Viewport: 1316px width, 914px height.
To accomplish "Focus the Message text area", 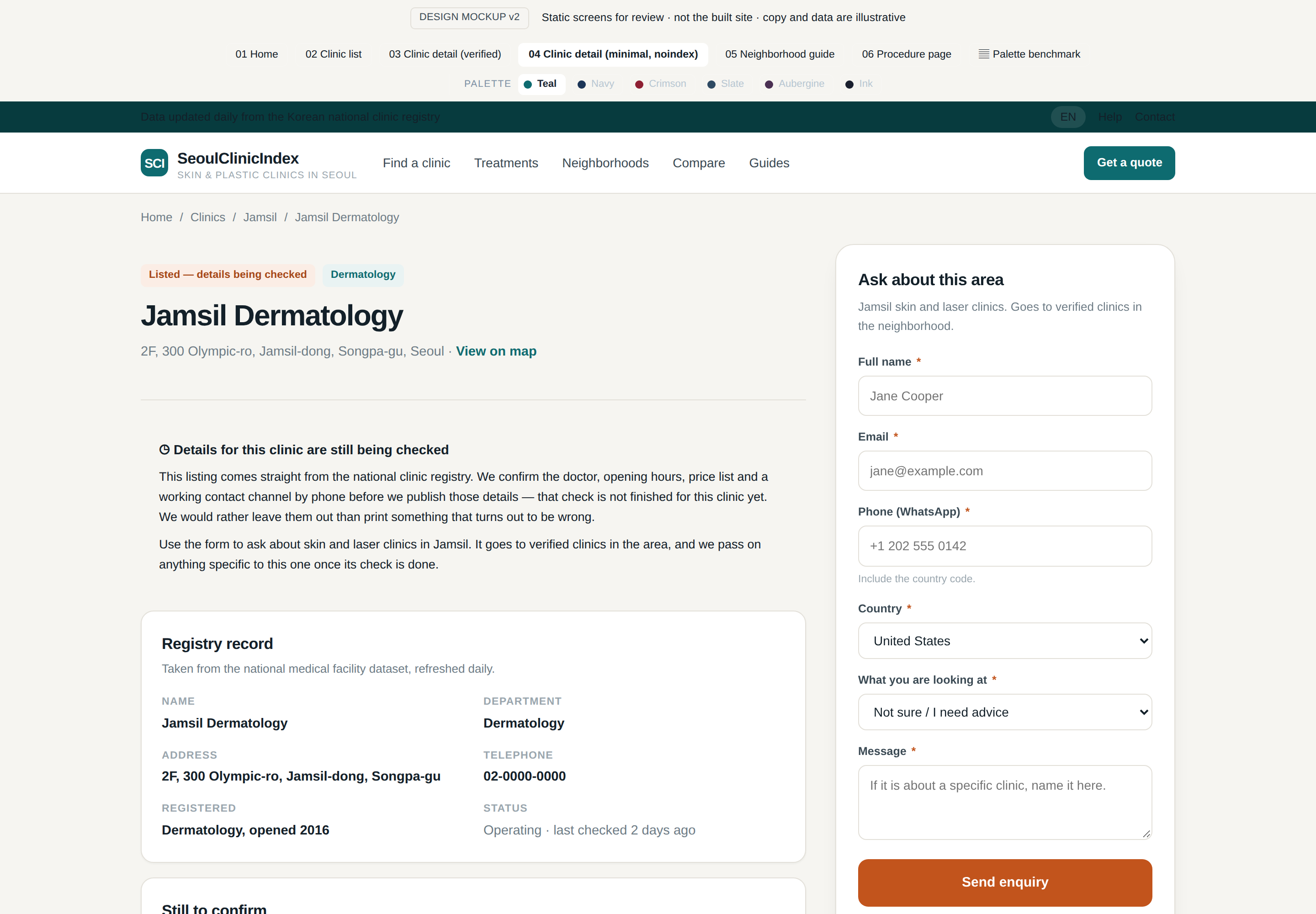I will (x=1004, y=802).
